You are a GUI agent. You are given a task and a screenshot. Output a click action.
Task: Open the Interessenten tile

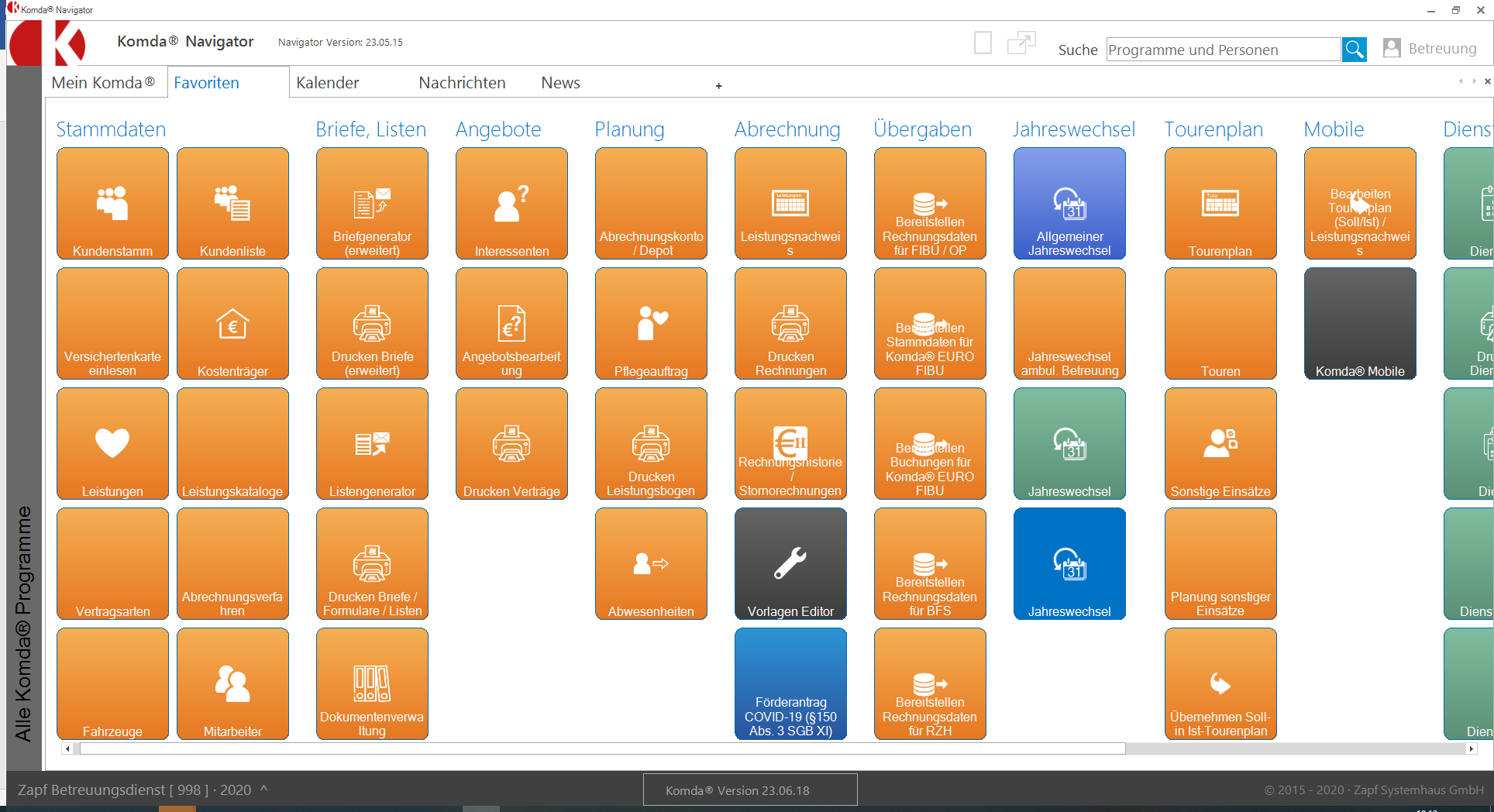511,203
